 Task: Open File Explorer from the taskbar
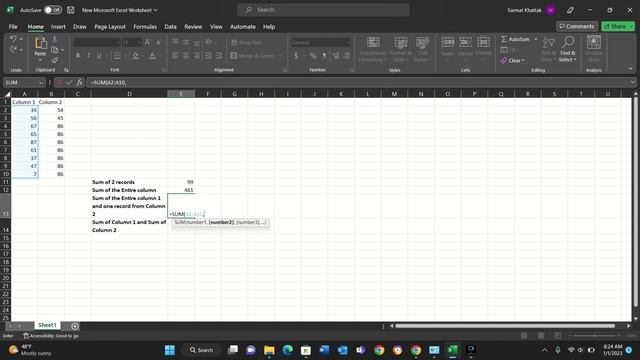tap(269, 350)
